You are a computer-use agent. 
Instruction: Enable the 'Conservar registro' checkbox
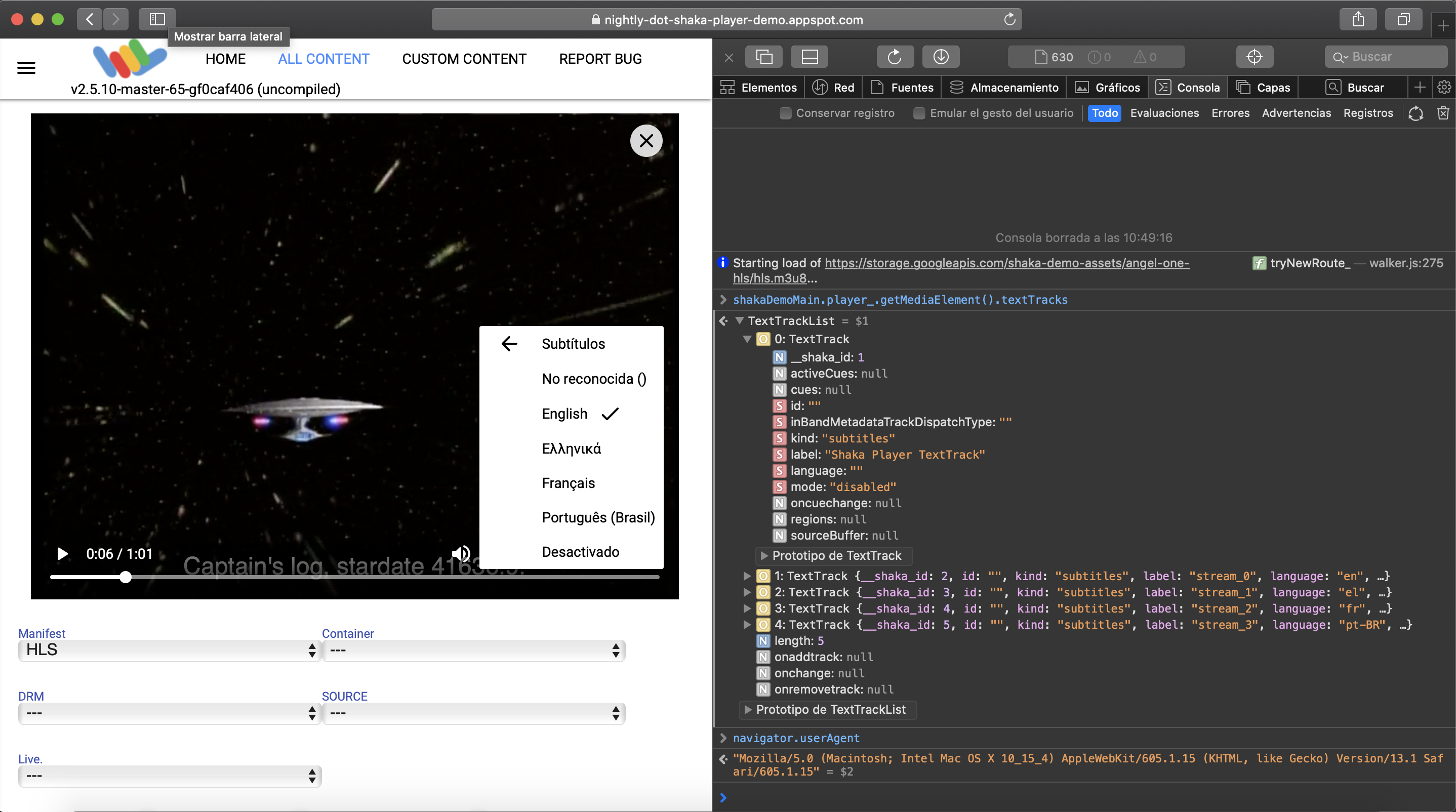pos(785,113)
